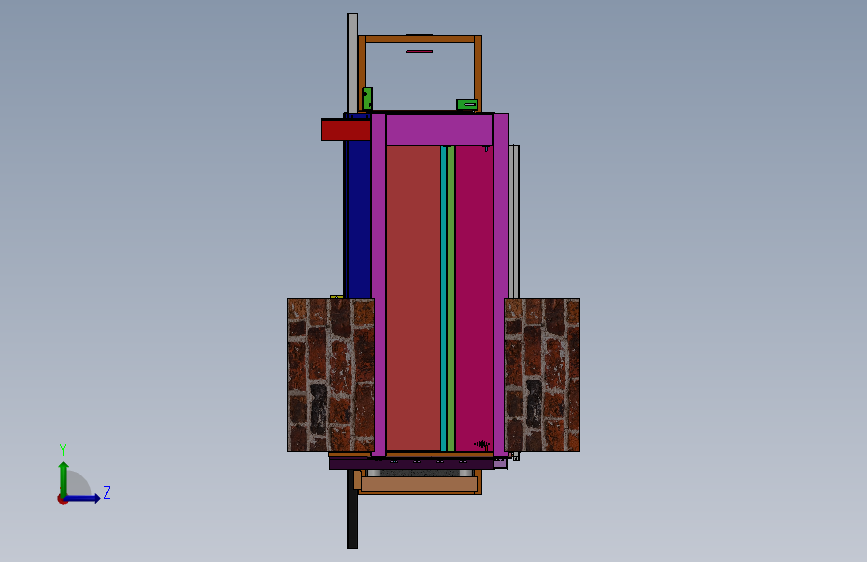Select the small red slot inside the top frame
This screenshot has width=867, height=562.
[420, 51]
